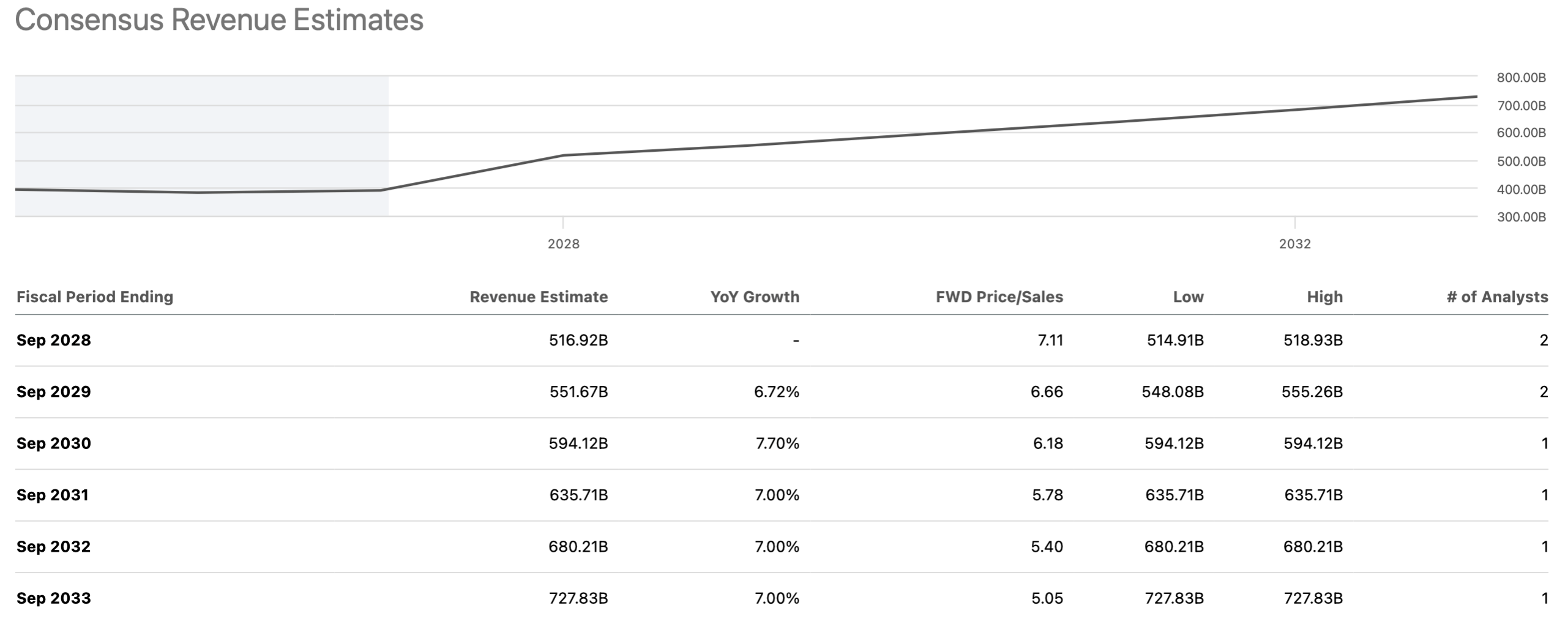Click the YoY Growth column header
The height and width of the screenshot is (630, 1568).
(x=755, y=297)
